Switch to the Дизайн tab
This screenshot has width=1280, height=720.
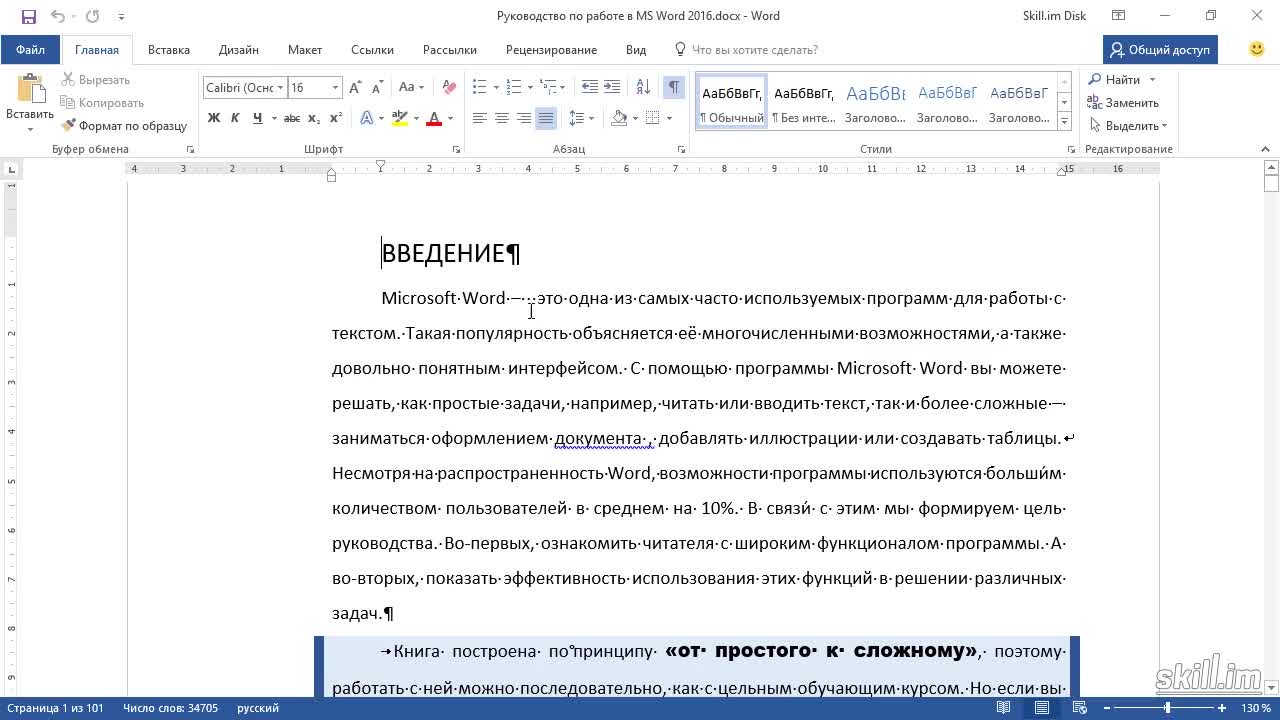click(239, 50)
